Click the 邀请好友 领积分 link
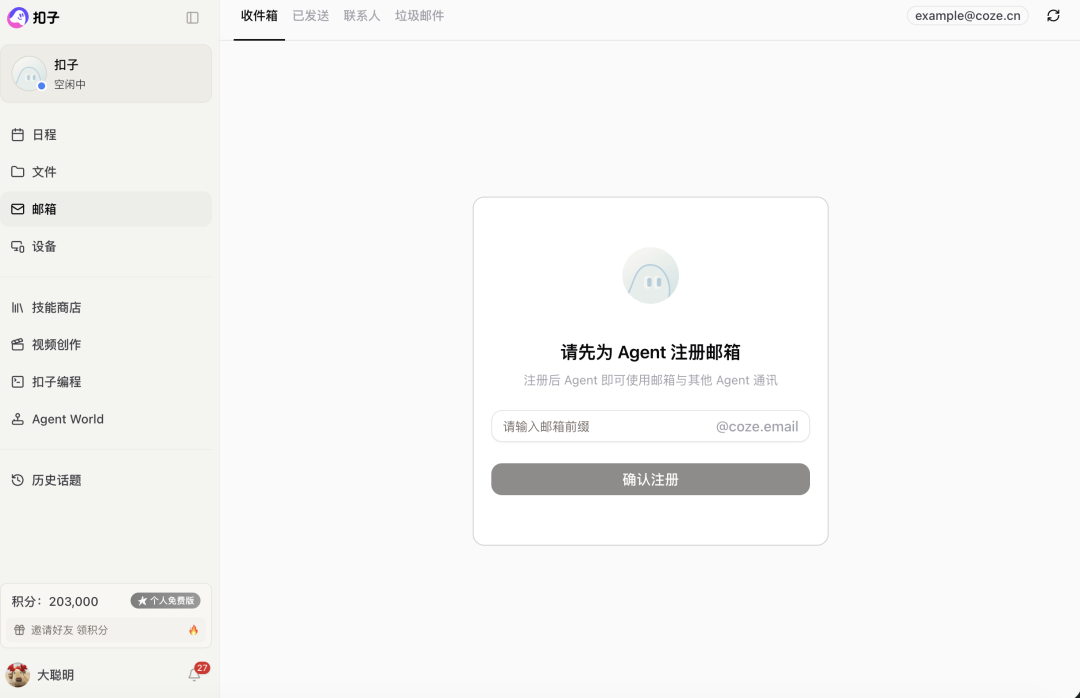 (x=69, y=630)
